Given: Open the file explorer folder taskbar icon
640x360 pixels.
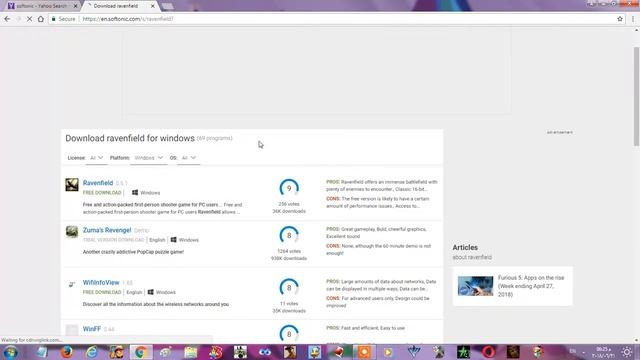Looking at the screenshot, I should click(191, 352).
